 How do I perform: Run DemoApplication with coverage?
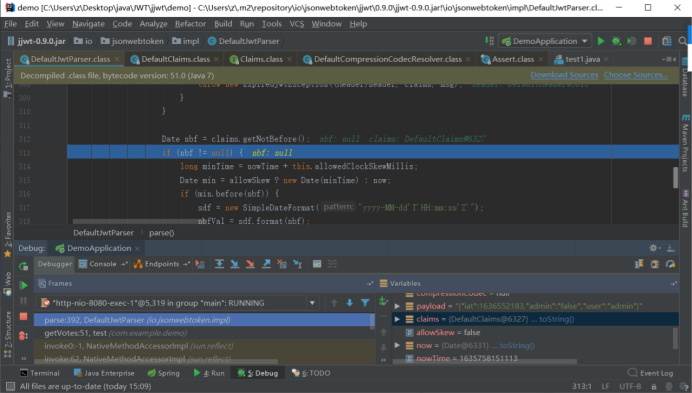(x=632, y=41)
